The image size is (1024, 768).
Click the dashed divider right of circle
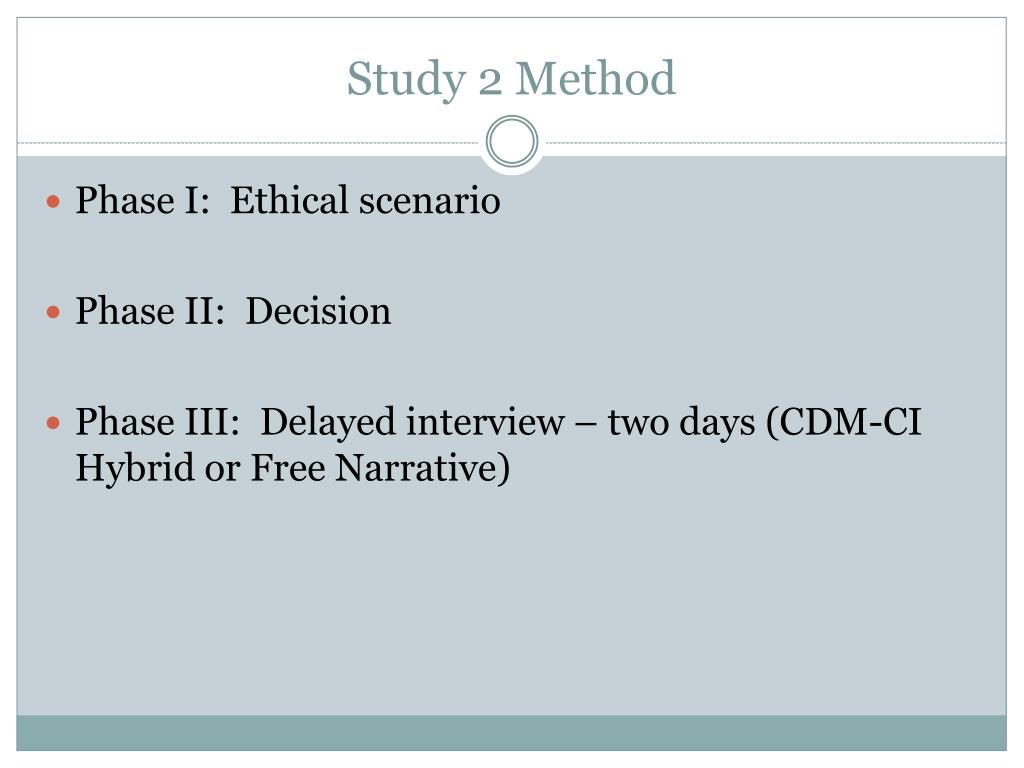pos(773,142)
